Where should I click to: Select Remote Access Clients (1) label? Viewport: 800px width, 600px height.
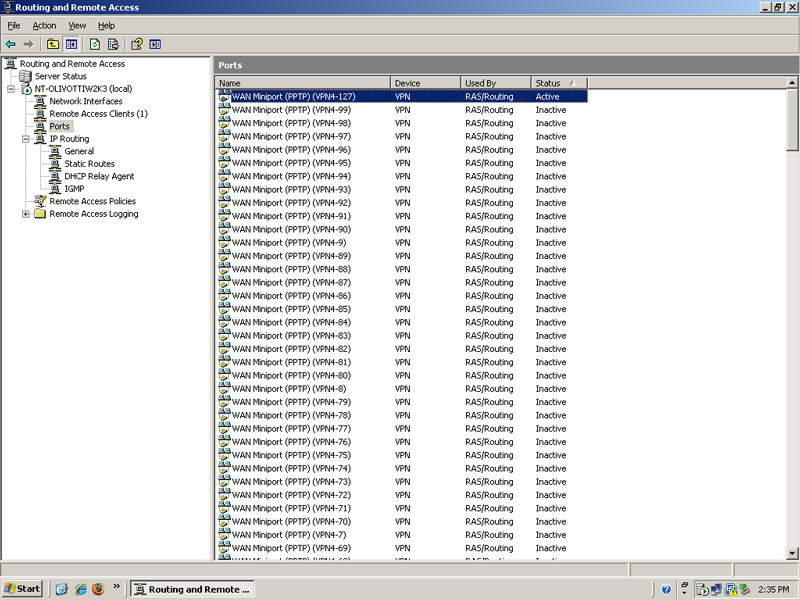(98, 114)
